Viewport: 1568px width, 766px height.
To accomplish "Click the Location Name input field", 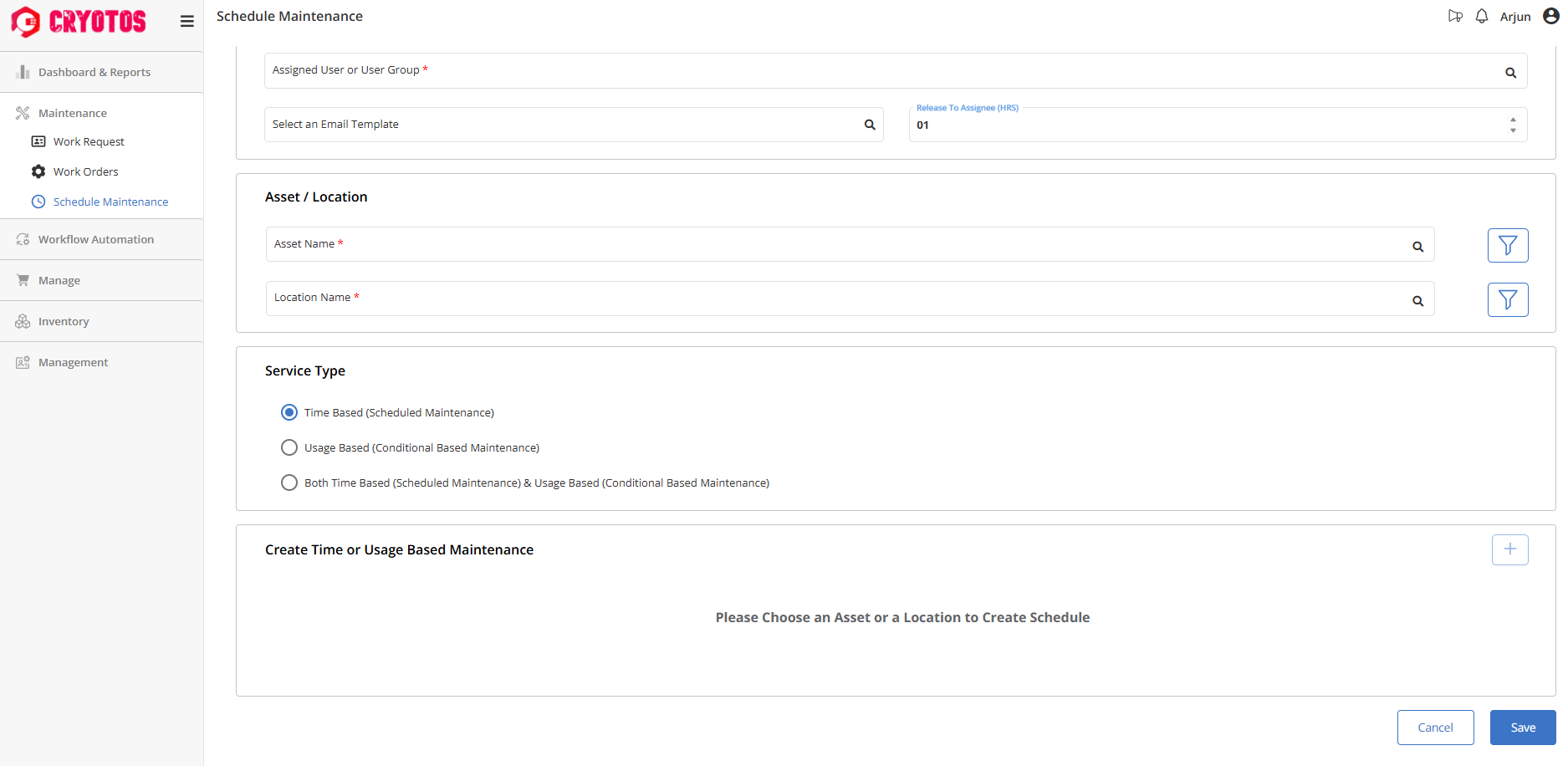I will click(x=836, y=299).
